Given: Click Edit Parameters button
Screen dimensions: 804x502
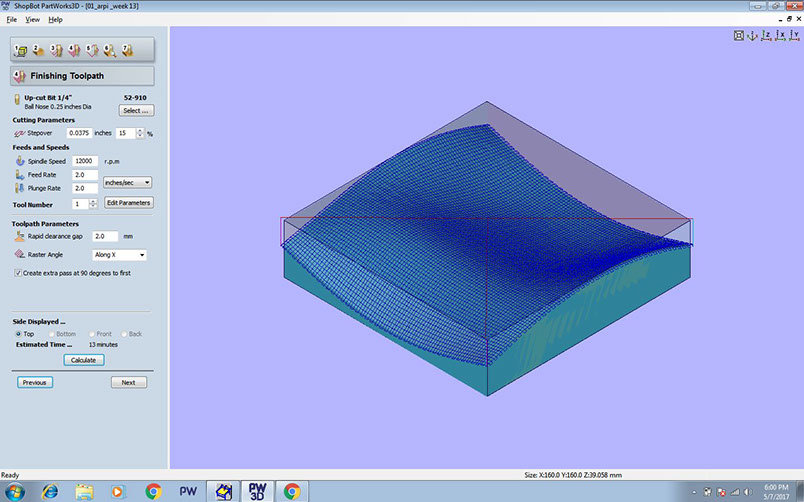Looking at the screenshot, I should coord(129,203).
